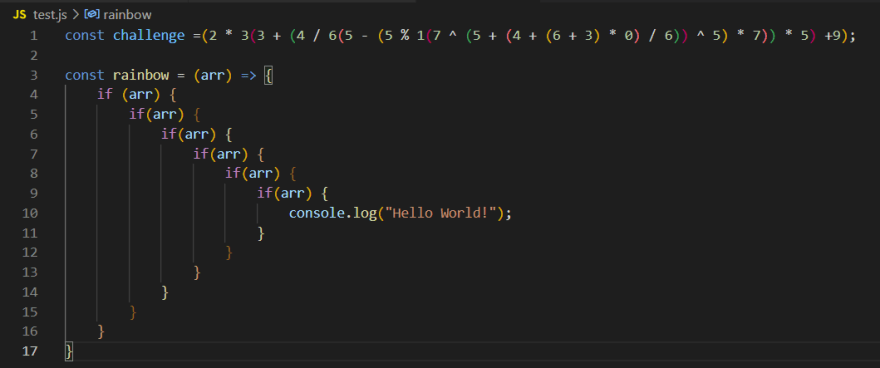880x368 pixels.
Task: Click the rainbow symbol icon in the breadcrumb
Action: click(x=91, y=15)
